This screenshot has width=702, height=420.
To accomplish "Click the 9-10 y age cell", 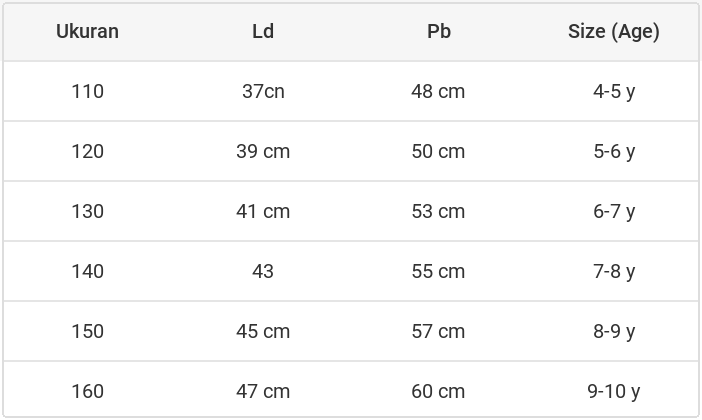I will point(613,391).
